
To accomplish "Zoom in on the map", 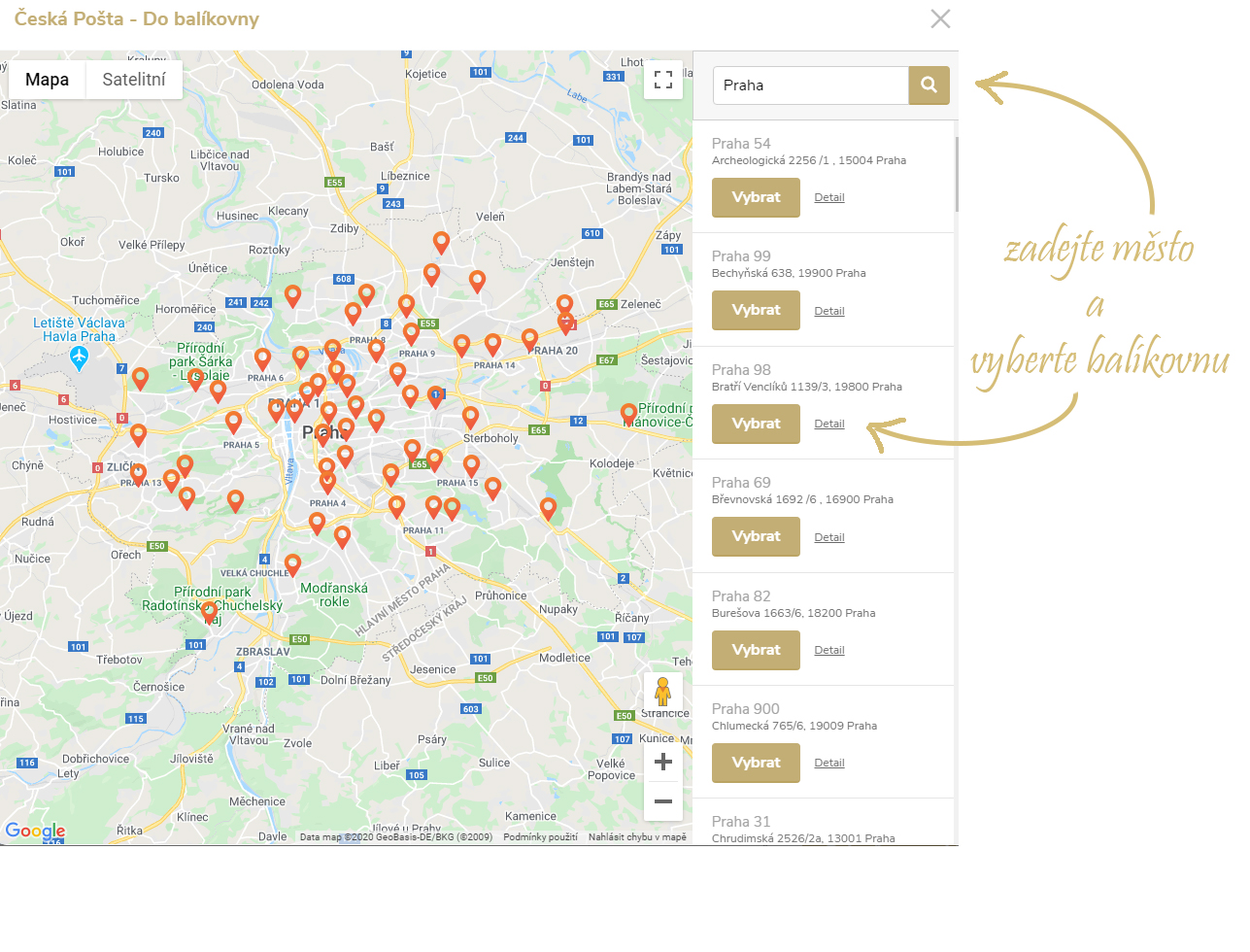I will click(663, 763).
